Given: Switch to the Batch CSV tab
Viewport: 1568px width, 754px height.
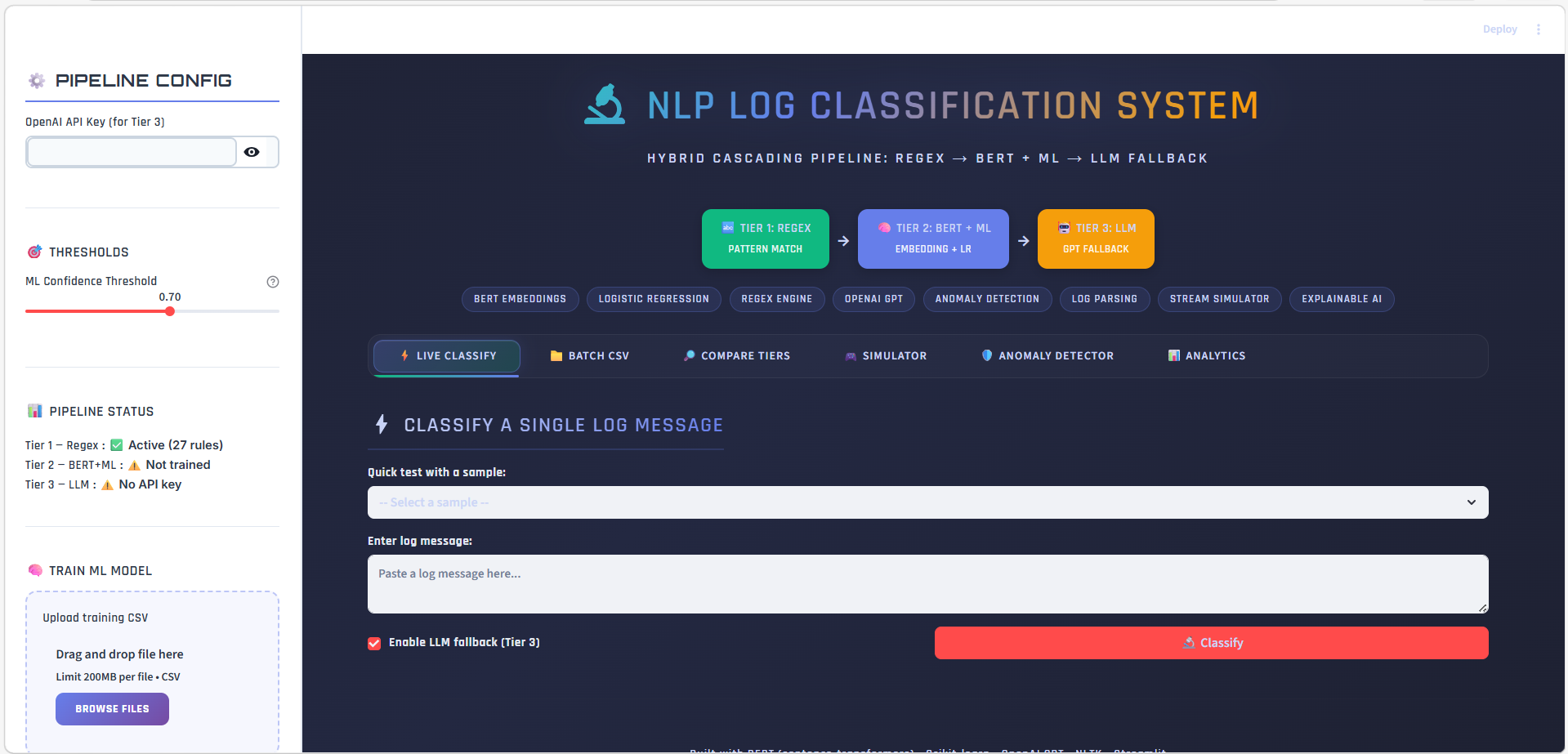Looking at the screenshot, I should coord(589,355).
